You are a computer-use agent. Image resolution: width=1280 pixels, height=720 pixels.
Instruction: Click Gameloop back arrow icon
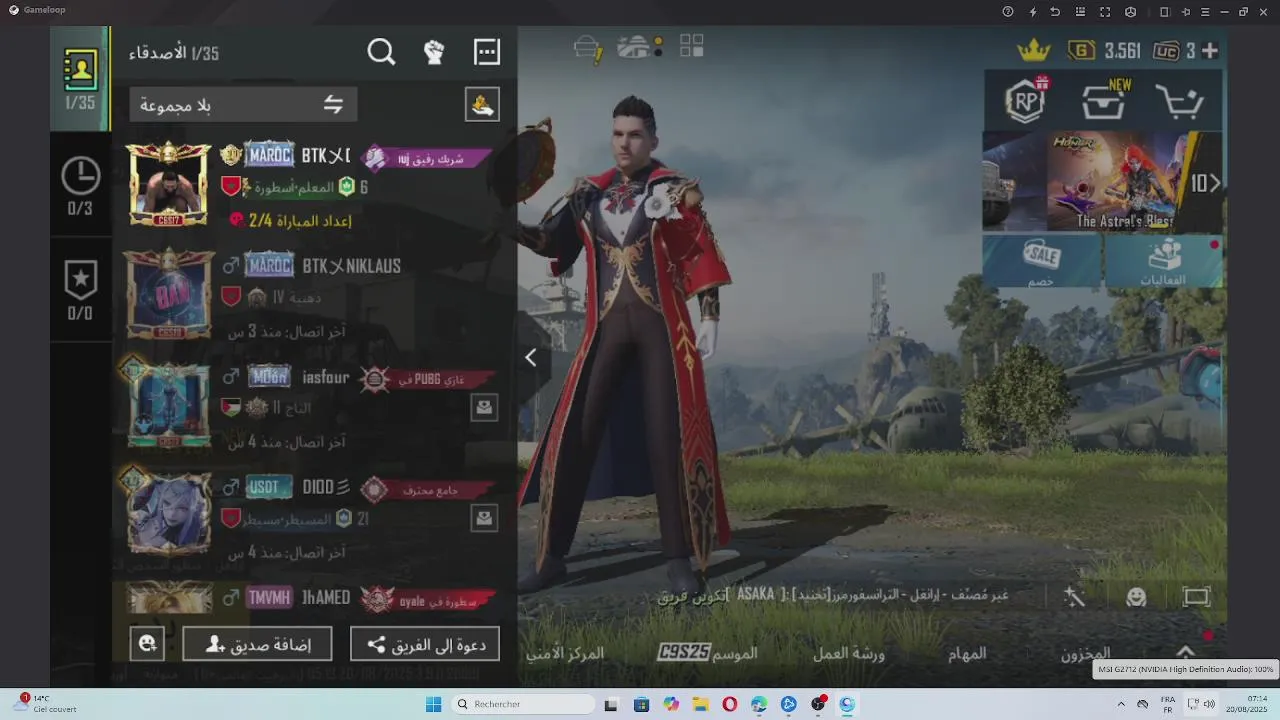click(x=1055, y=12)
